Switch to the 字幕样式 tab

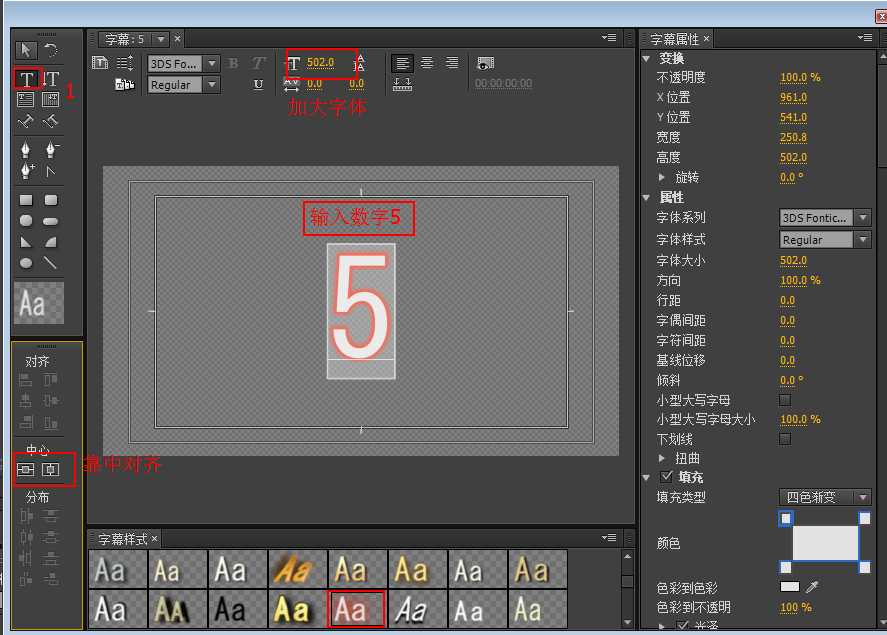coord(123,539)
